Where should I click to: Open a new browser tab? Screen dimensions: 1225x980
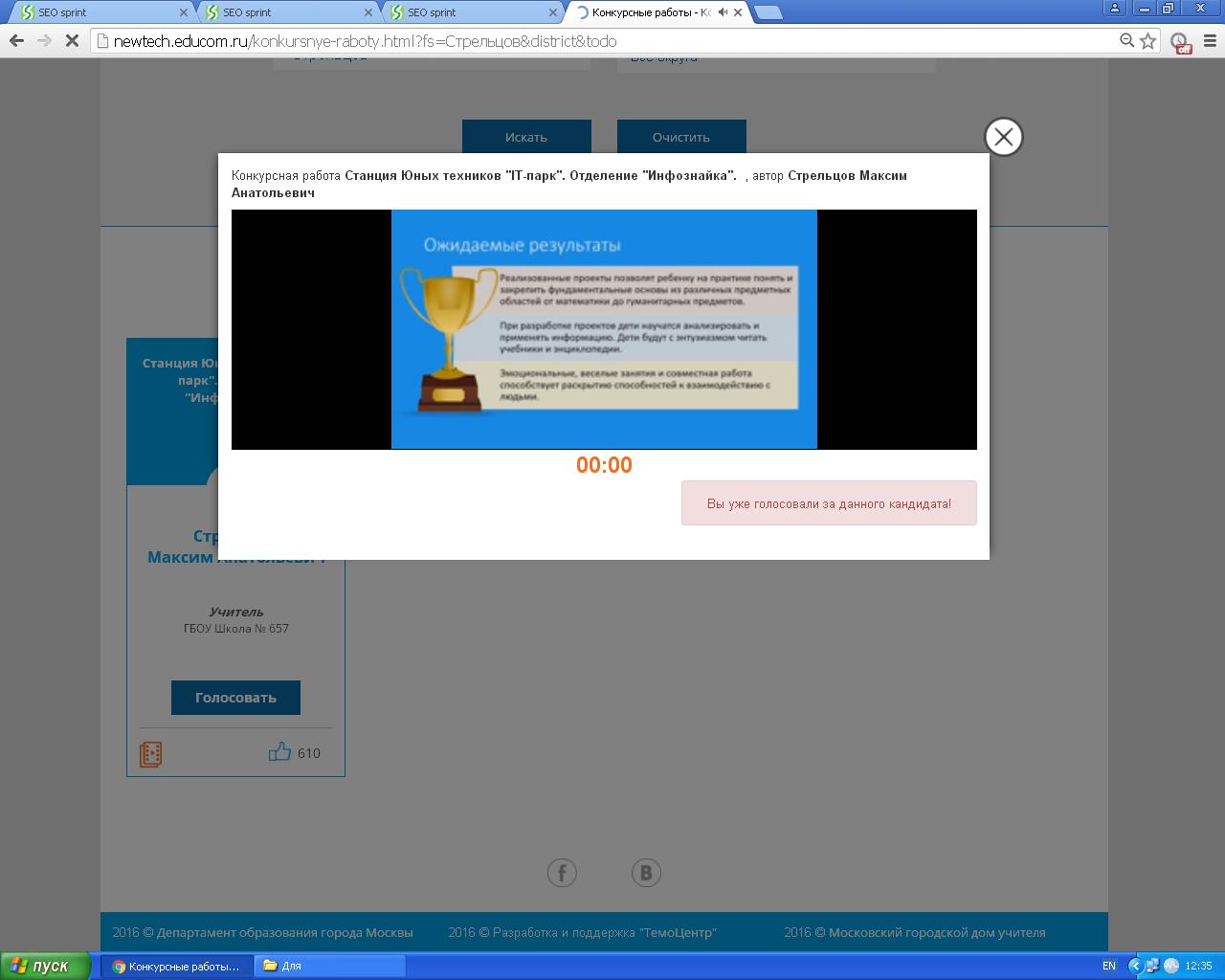tap(768, 12)
